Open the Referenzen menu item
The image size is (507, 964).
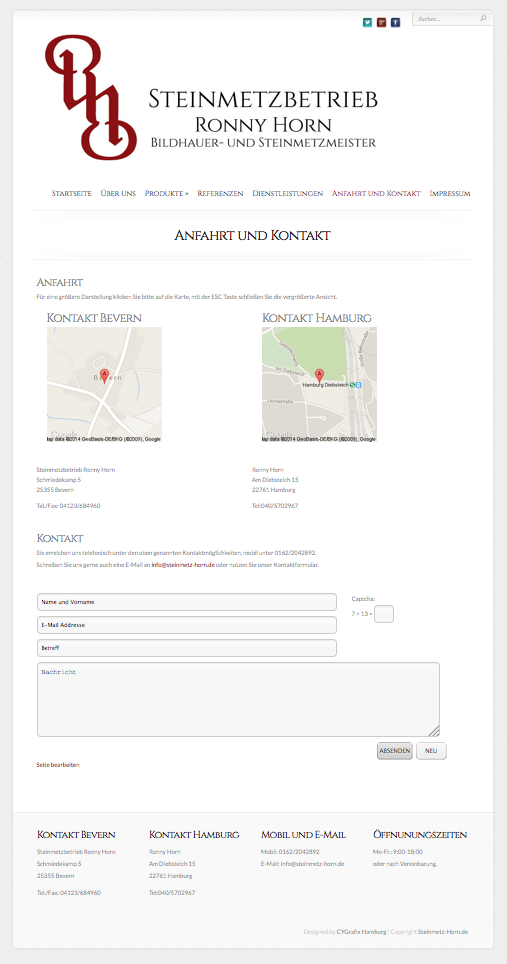tap(220, 193)
